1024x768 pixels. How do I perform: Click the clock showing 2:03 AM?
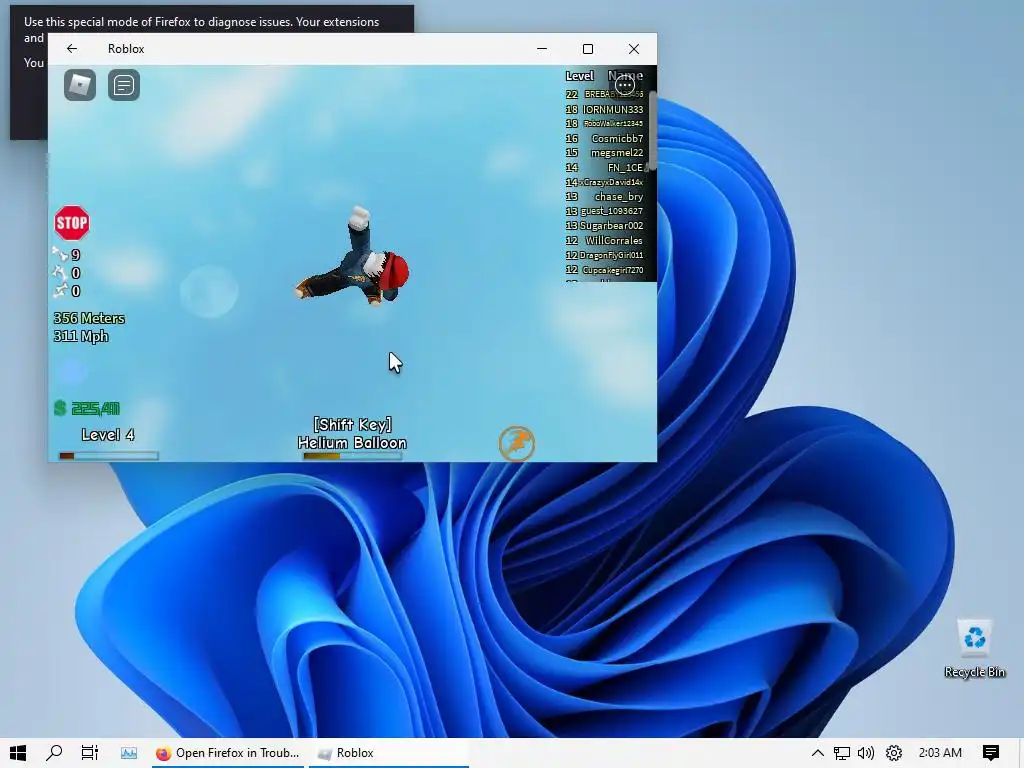coord(940,753)
